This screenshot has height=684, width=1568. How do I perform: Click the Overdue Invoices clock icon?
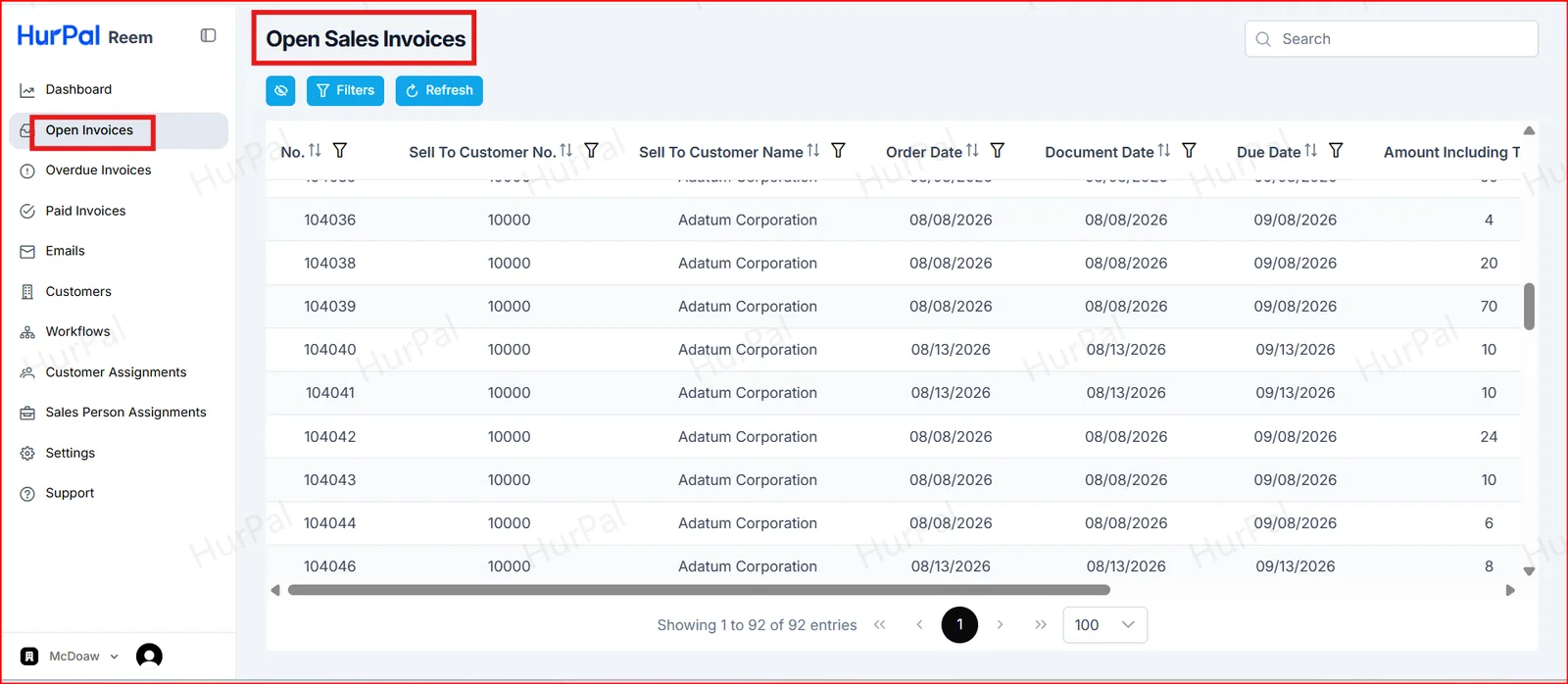pyautogui.click(x=27, y=171)
